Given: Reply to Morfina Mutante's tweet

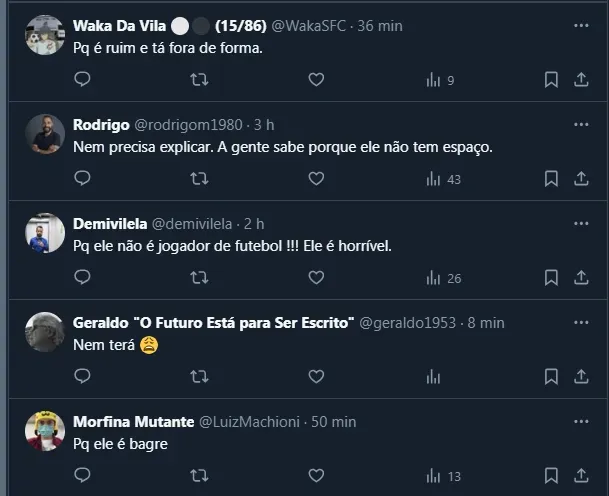Looking at the screenshot, I should (x=82, y=476).
